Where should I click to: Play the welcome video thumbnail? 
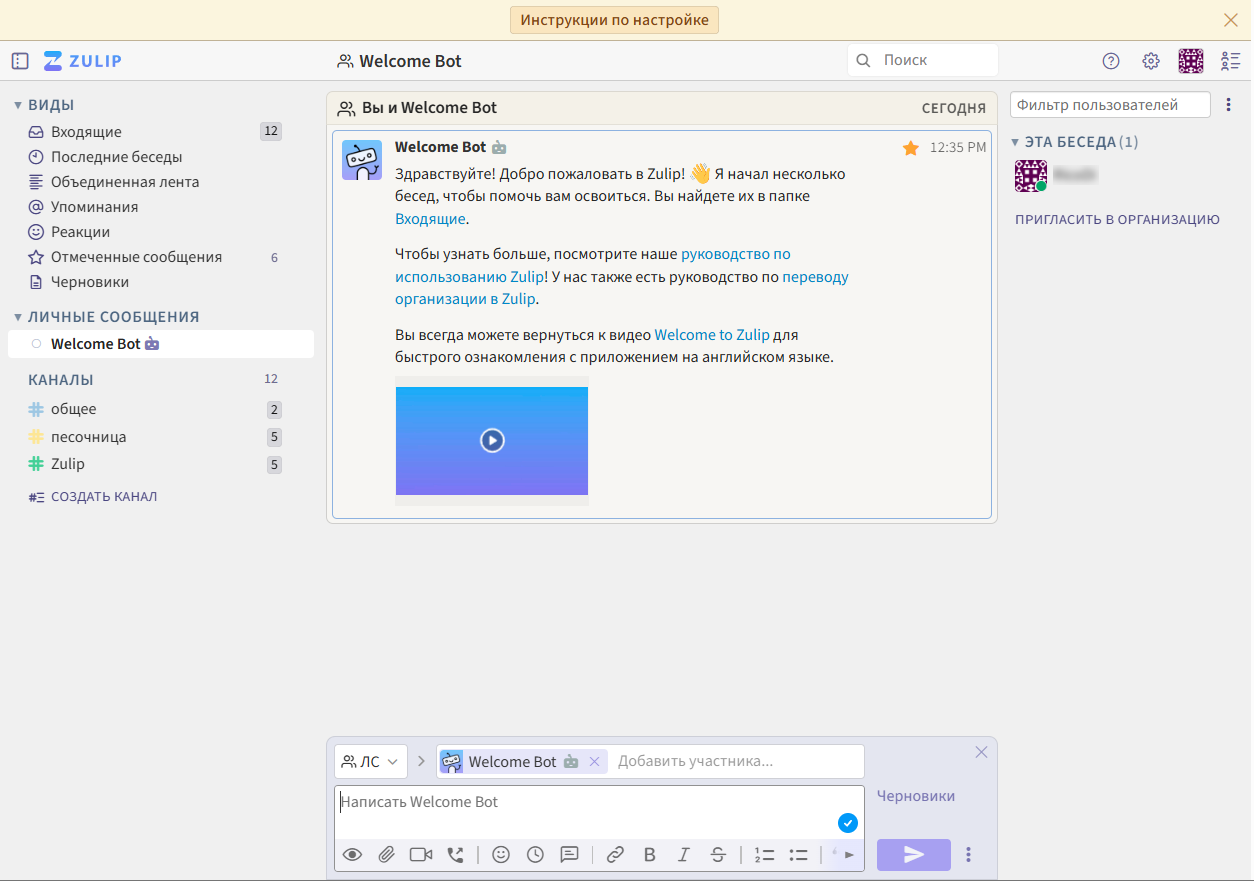[492, 440]
